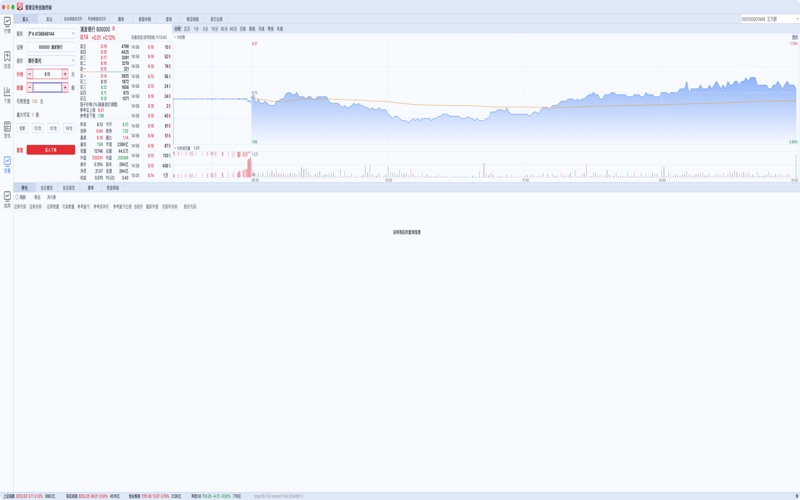Switch to the 新股申购 IPO subscription tab
Viewport: 800px width, 500px height.
point(145,19)
